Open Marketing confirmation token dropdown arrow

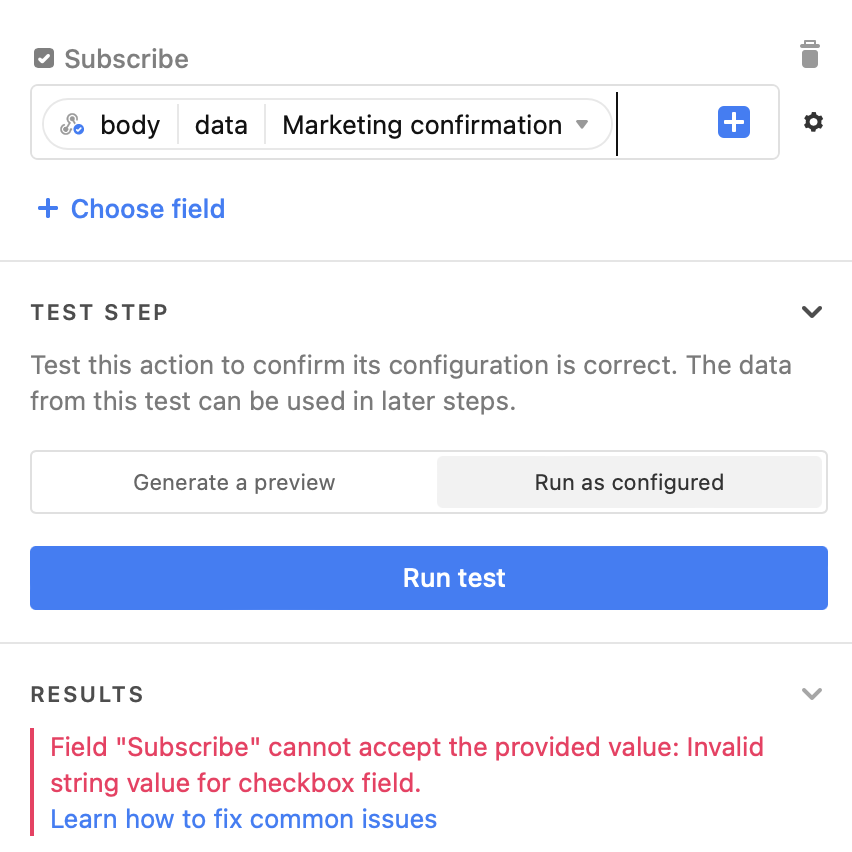tap(582, 124)
